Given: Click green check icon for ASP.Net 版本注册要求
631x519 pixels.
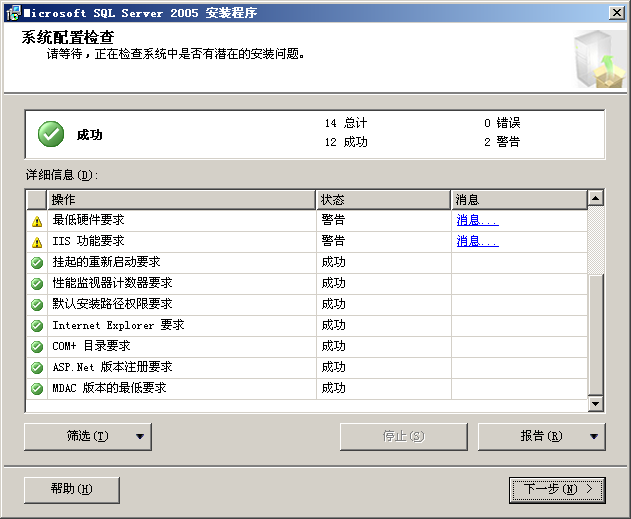Looking at the screenshot, I should (37, 368).
